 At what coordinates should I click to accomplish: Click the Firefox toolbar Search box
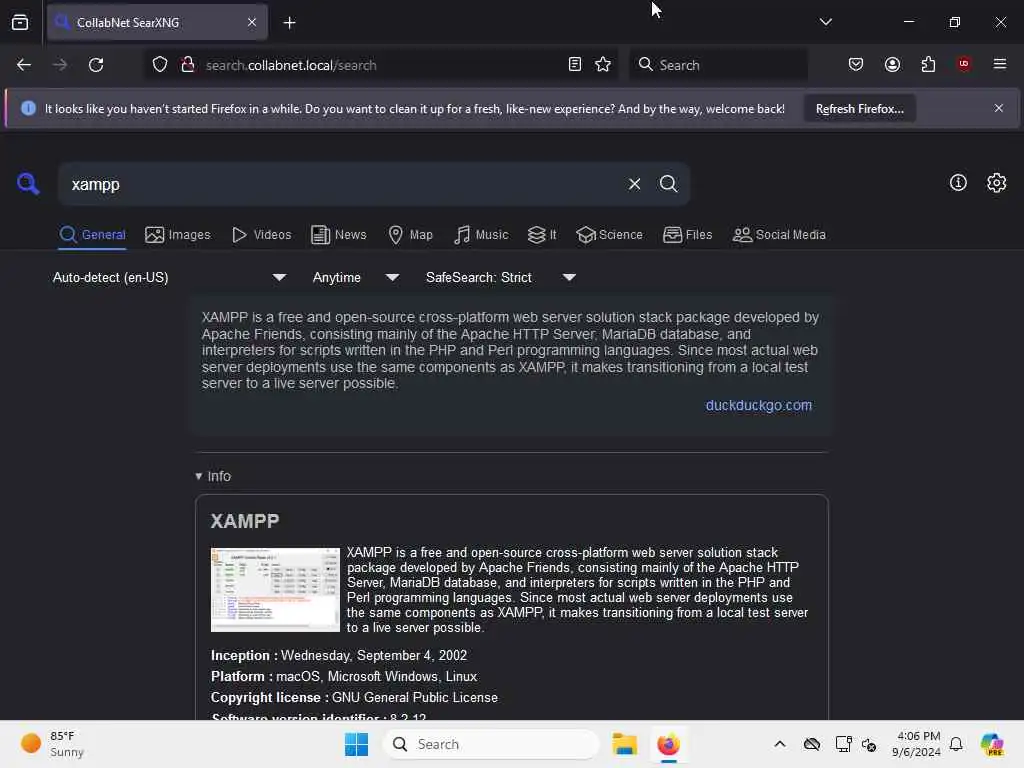tap(718, 65)
